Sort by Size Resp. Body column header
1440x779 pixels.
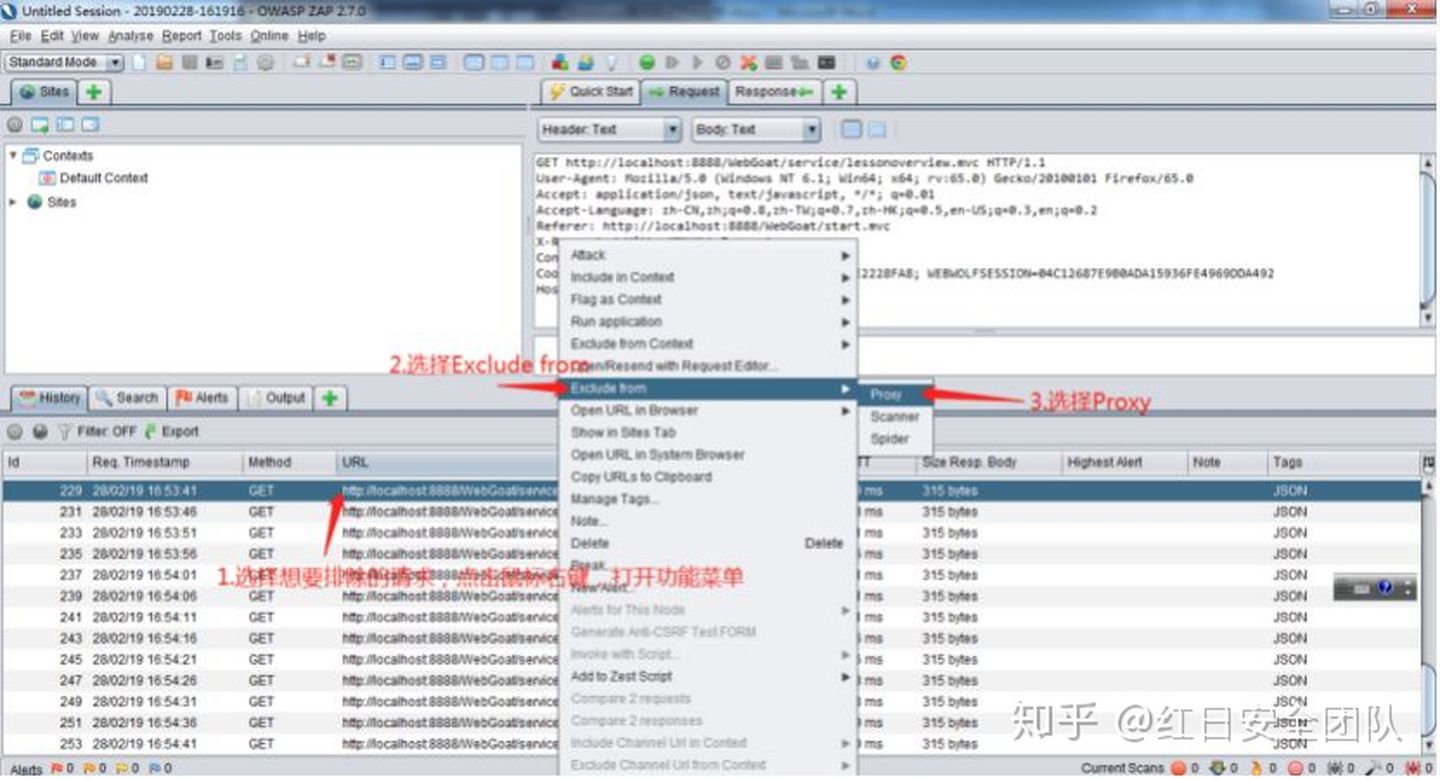coord(989,462)
